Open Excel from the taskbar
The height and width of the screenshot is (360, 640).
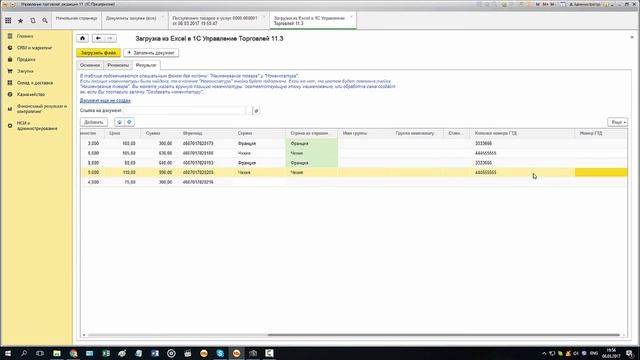pos(106,353)
